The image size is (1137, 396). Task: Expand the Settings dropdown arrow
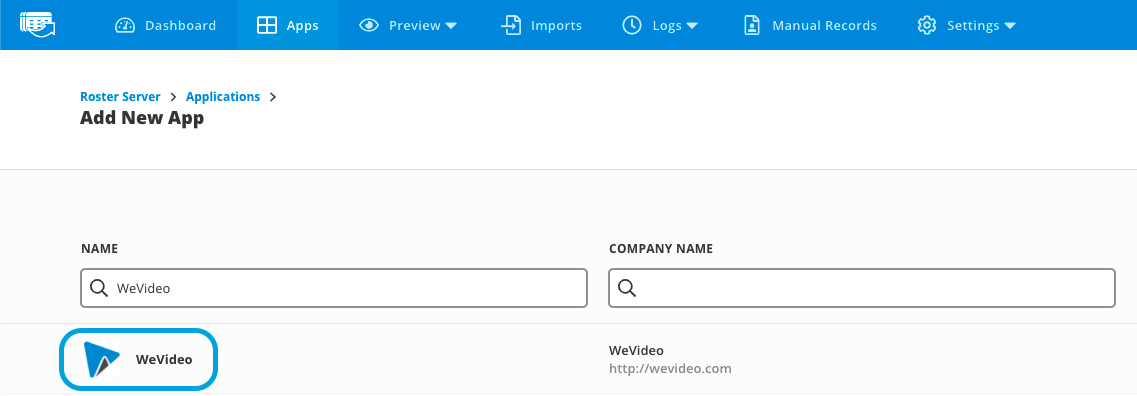pyautogui.click(x=1009, y=26)
